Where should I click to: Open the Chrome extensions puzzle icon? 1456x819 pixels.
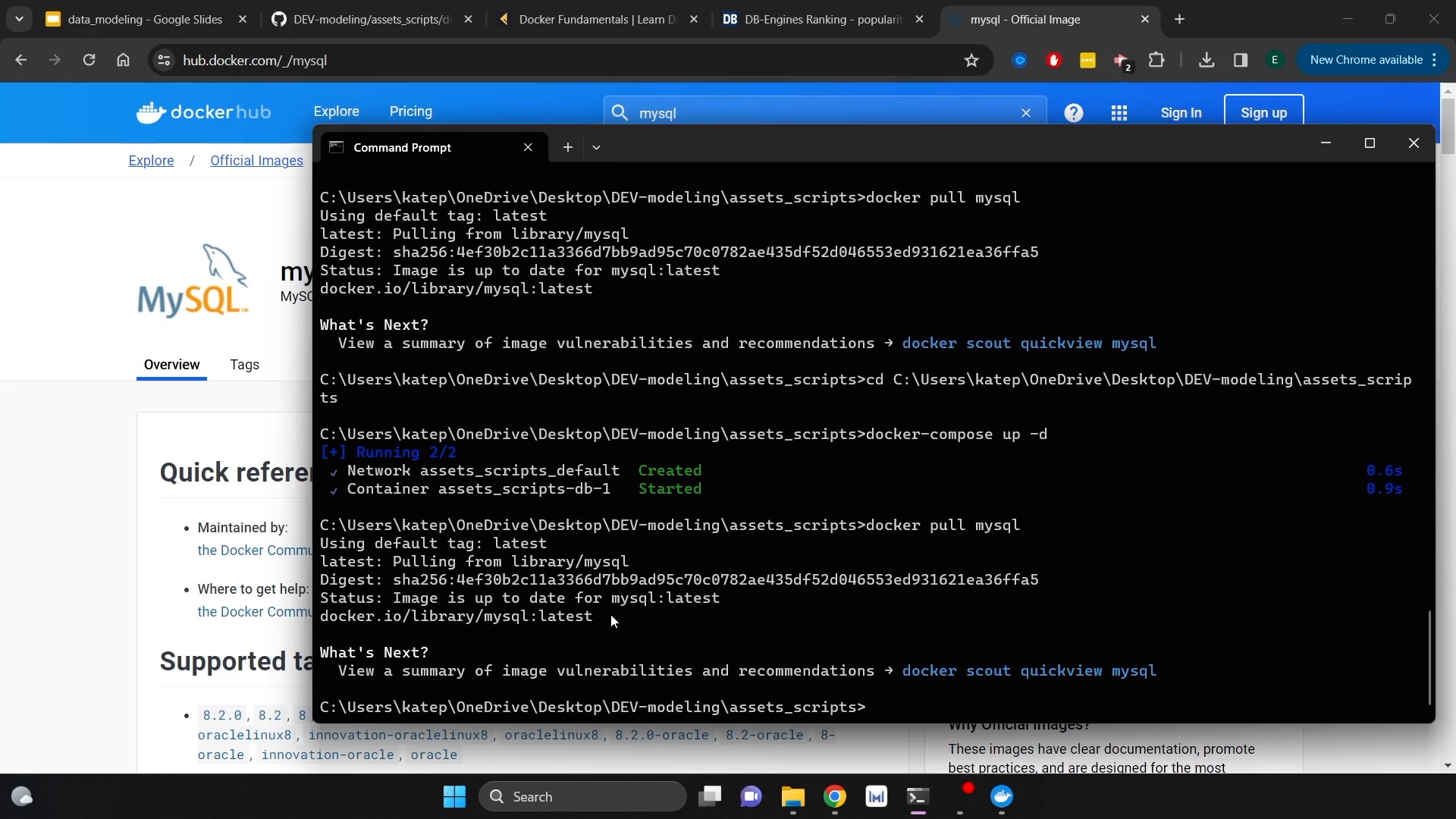pyautogui.click(x=1156, y=60)
